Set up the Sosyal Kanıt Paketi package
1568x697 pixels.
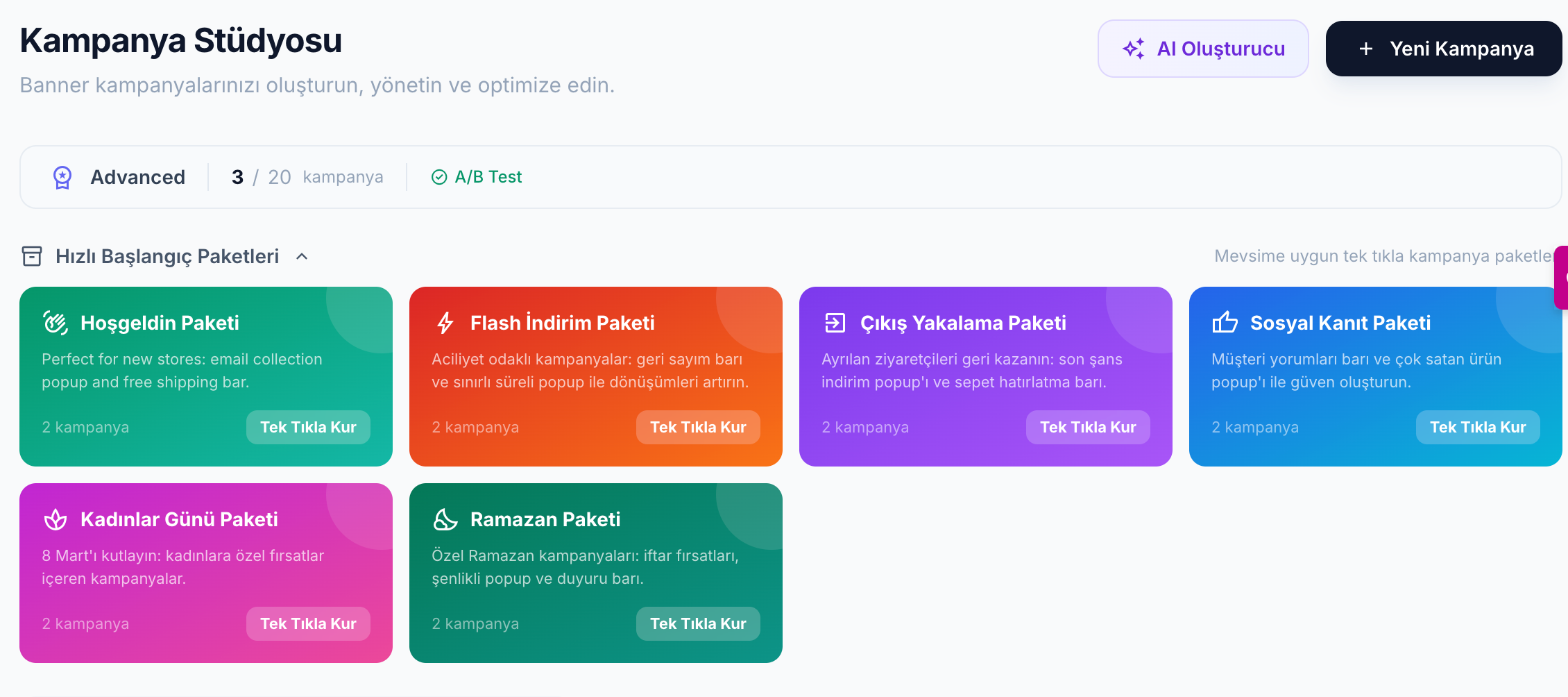pos(1478,427)
